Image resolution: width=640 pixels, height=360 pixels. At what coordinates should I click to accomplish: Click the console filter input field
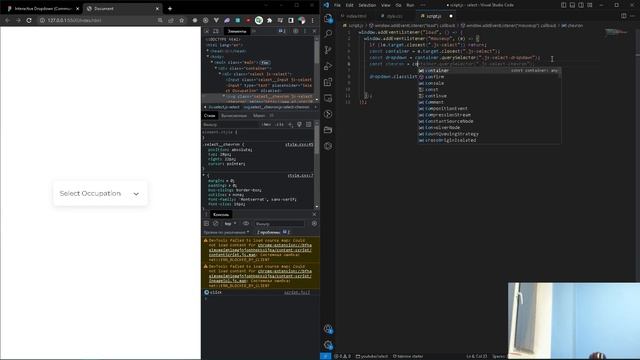click(x=279, y=224)
